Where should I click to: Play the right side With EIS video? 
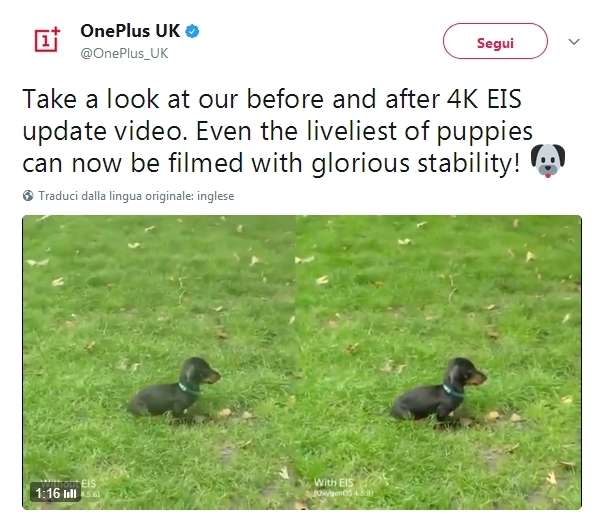tap(439, 362)
